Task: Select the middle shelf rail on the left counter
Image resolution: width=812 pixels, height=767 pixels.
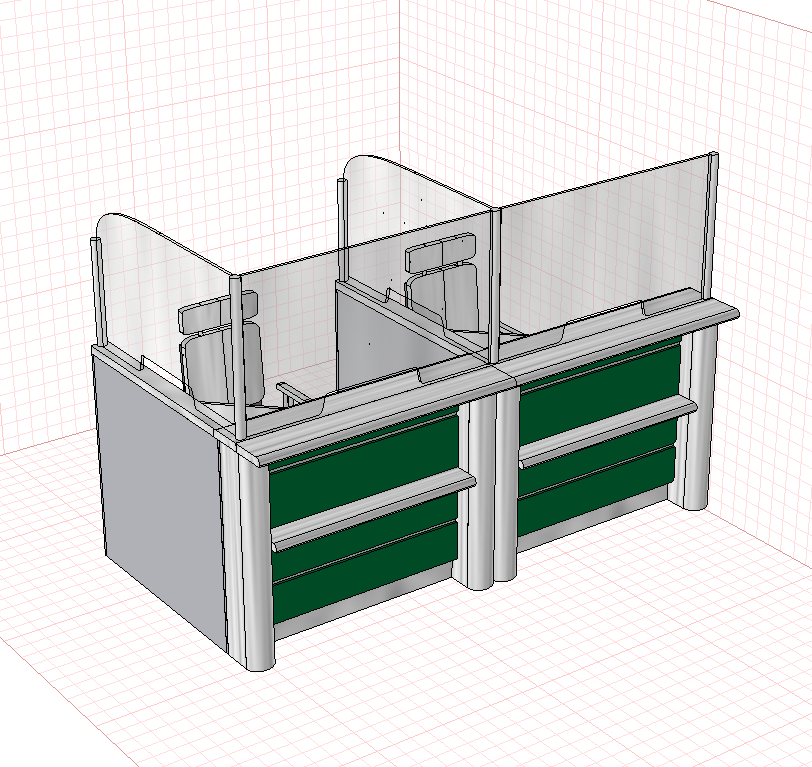Action: pyautogui.click(x=374, y=511)
